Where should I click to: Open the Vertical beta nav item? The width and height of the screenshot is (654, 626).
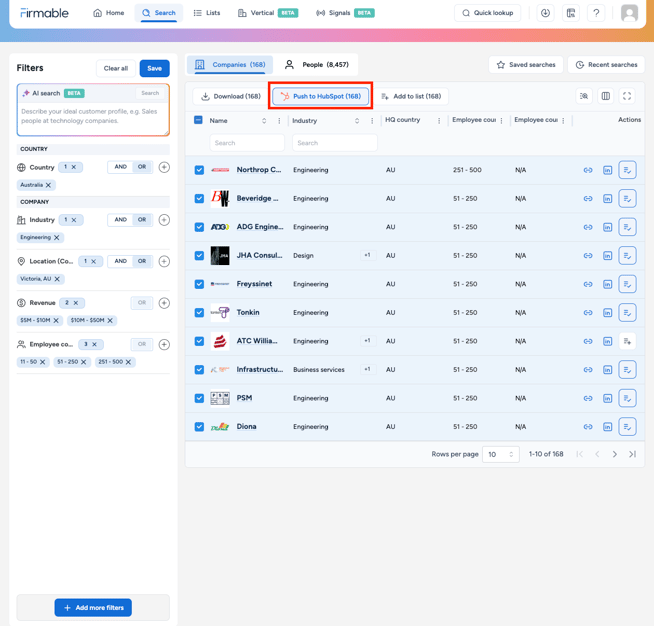coord(268,13)
